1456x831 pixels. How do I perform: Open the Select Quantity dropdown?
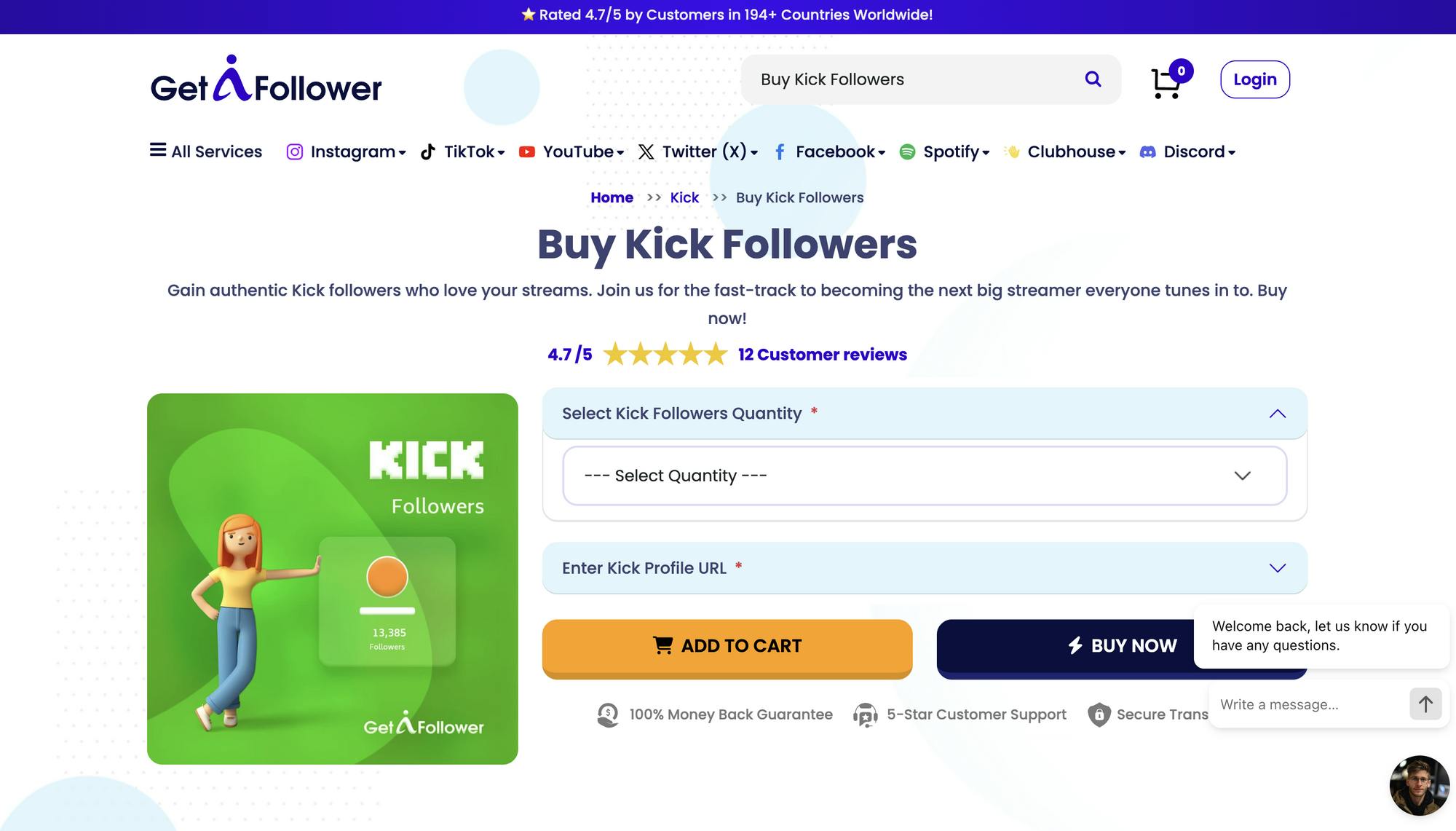pyautogui.click(x=925, y=476)
